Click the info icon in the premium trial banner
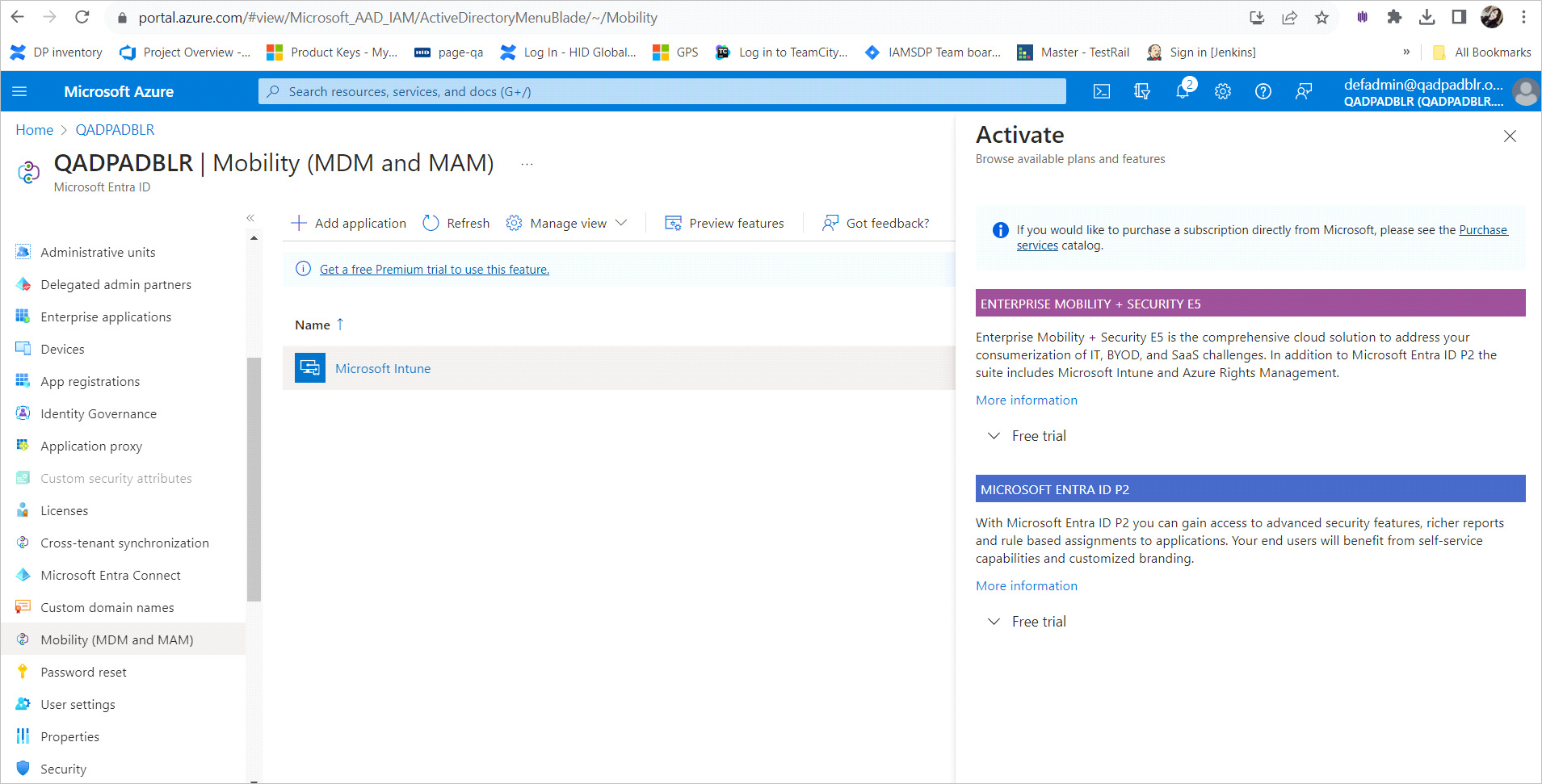This screenshot has width=1542, height=784. pyautogui.click(x=303, y=269)
